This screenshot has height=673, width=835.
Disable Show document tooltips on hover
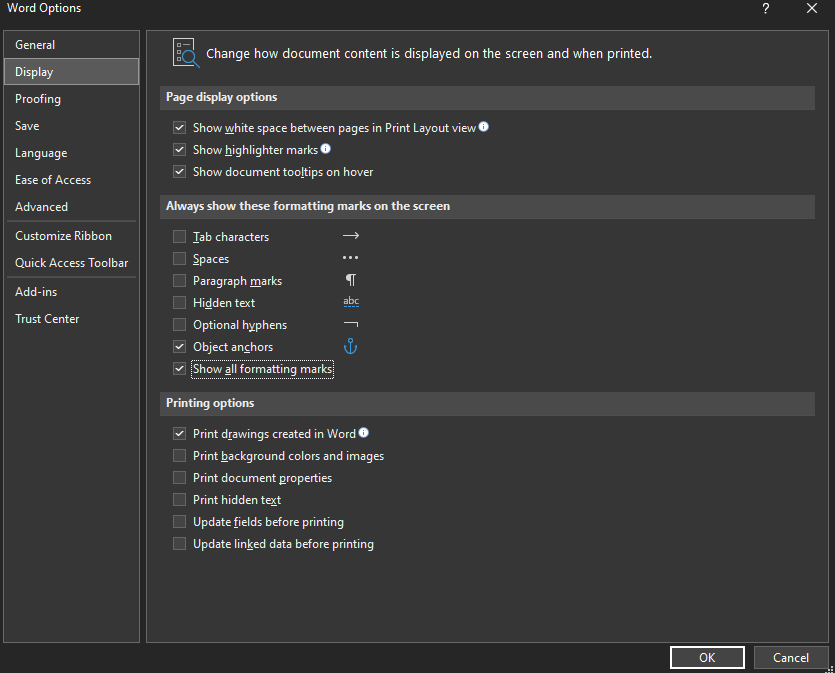[x=179, y=172]
